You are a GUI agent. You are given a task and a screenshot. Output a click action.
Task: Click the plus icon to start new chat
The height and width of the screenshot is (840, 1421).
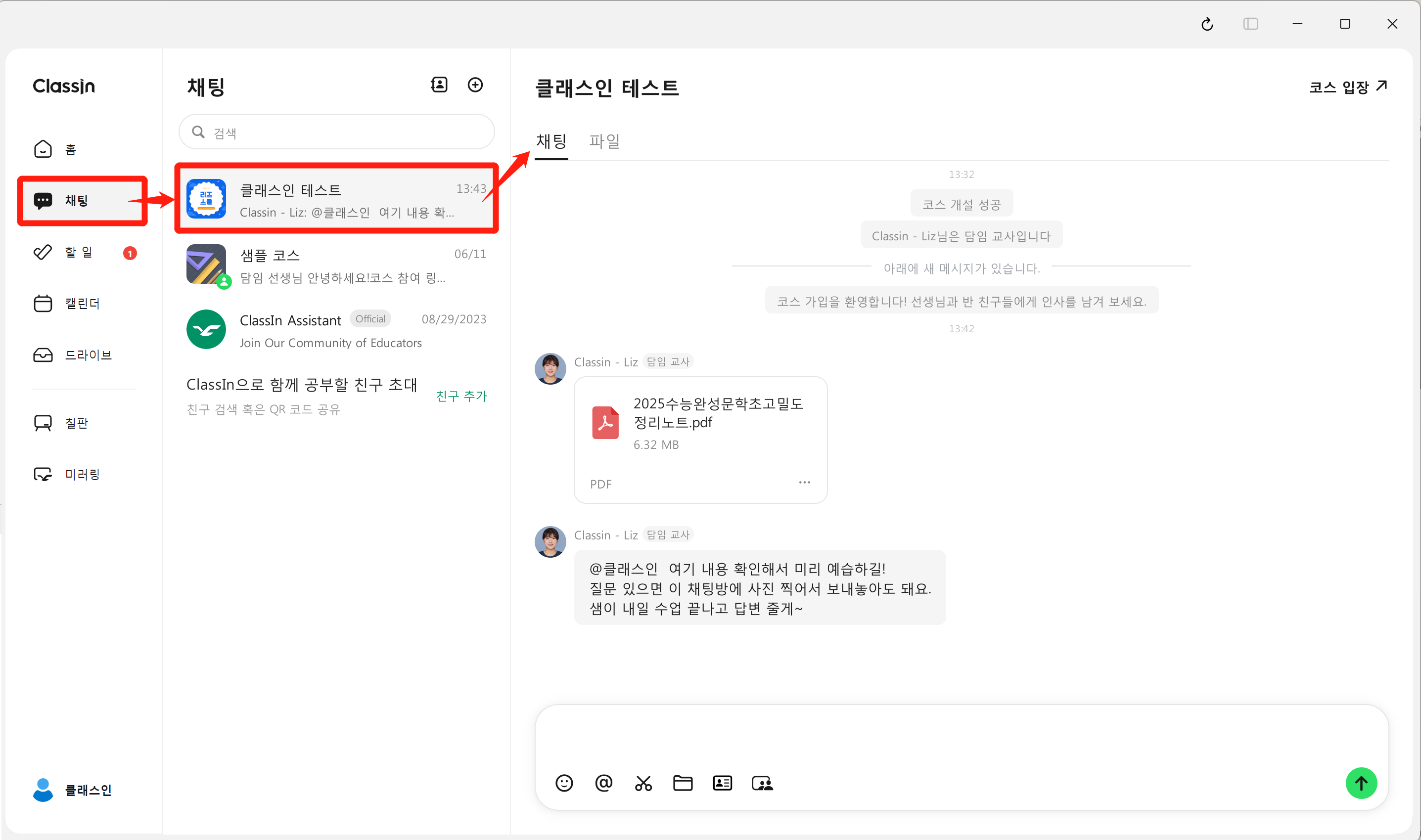[475, 85]
